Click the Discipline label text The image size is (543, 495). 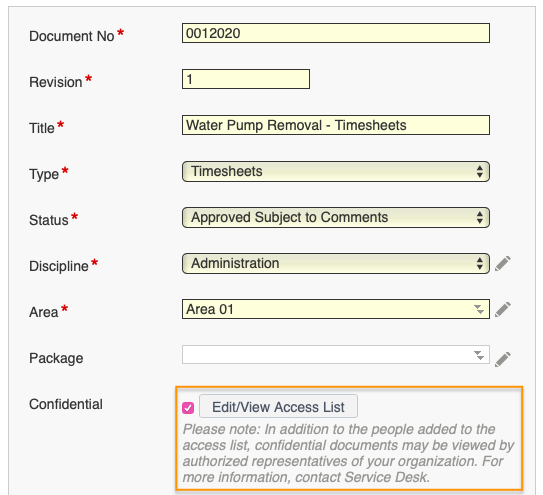tap(59, 266)
